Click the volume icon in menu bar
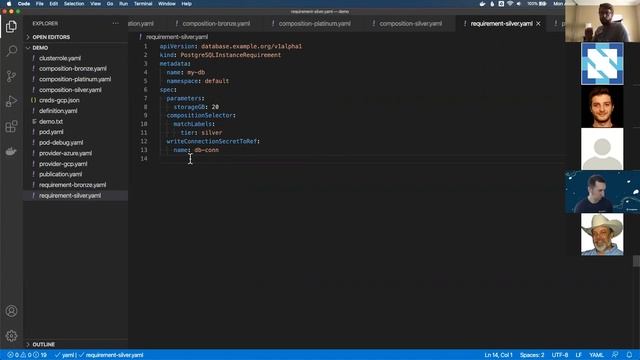Image resolution: width=640 pixels, height=360 pixels. 519,4
